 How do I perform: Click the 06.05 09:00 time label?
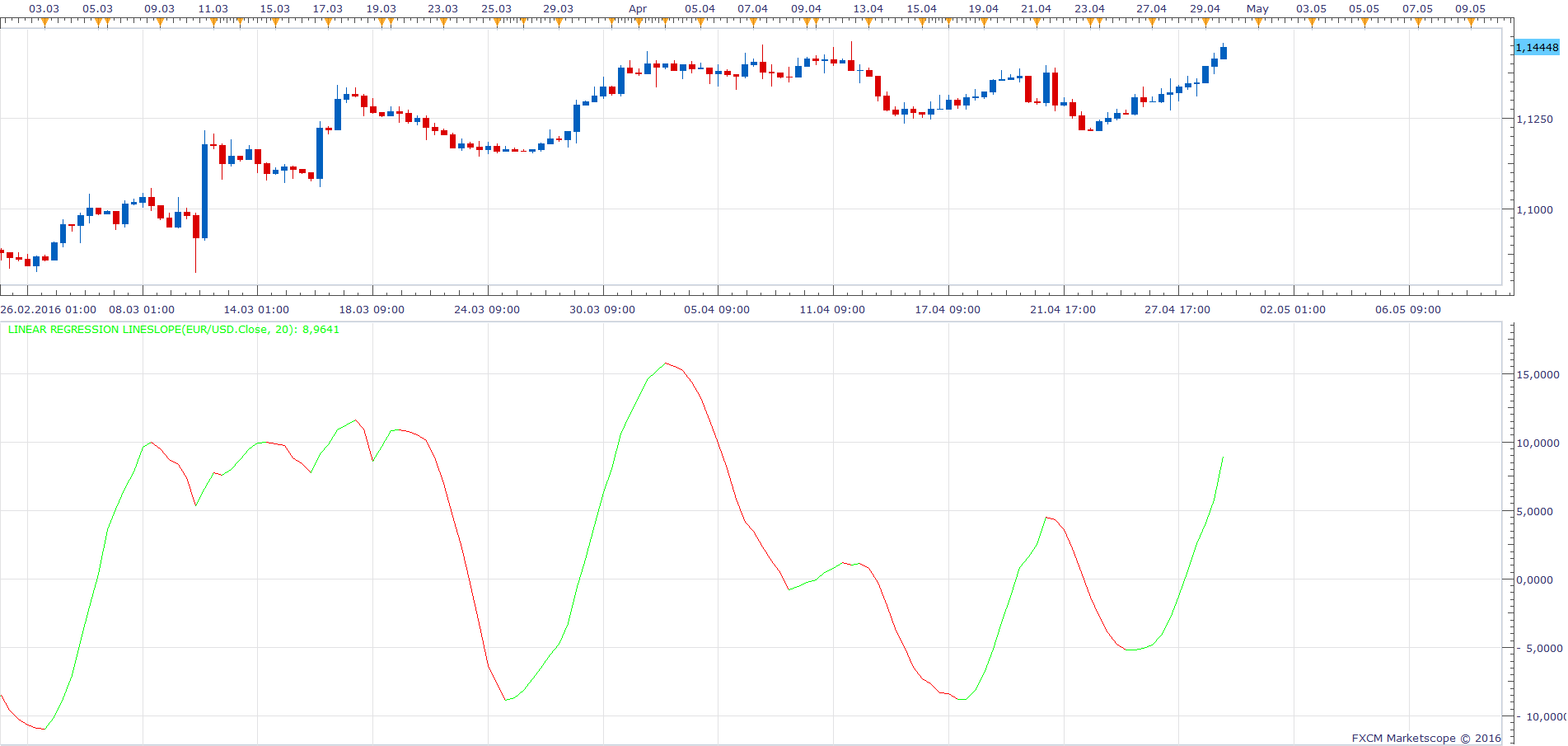coord(1408,309)
